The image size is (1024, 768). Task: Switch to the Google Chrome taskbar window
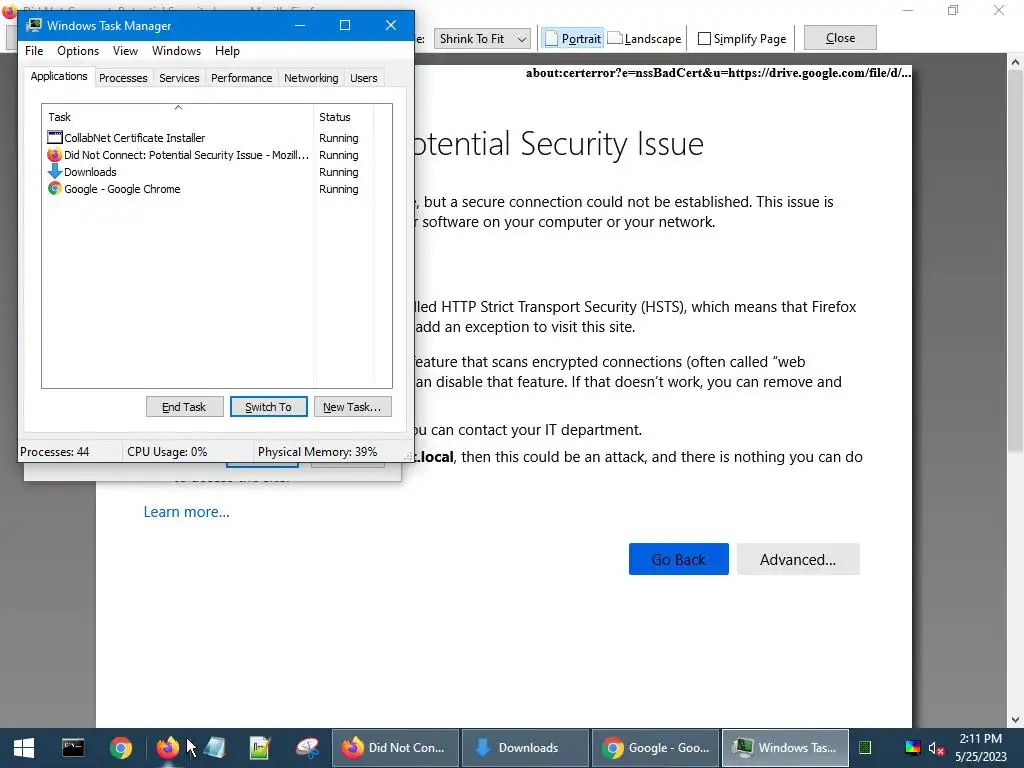[655, 748]
